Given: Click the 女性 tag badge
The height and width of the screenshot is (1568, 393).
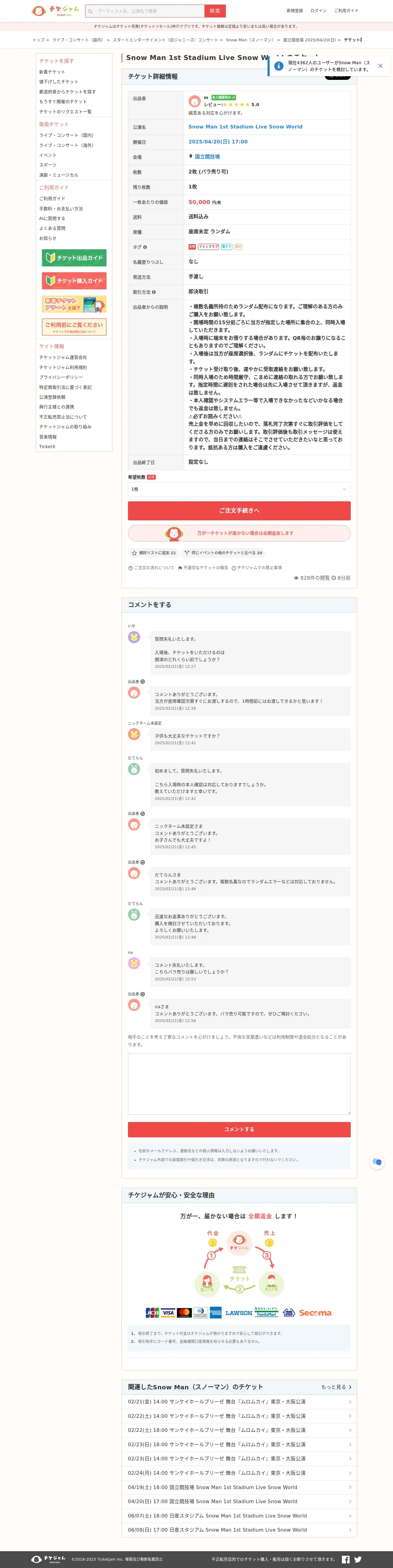Looking at the screenshot, I should click(192, 247).
